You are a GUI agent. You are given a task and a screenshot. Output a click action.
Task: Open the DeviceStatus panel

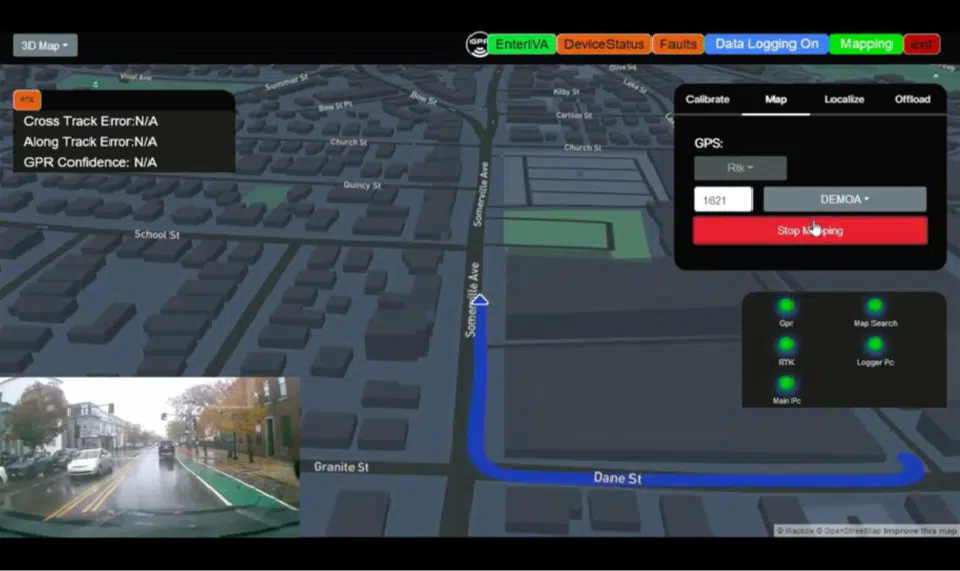(x=603, y=44)
